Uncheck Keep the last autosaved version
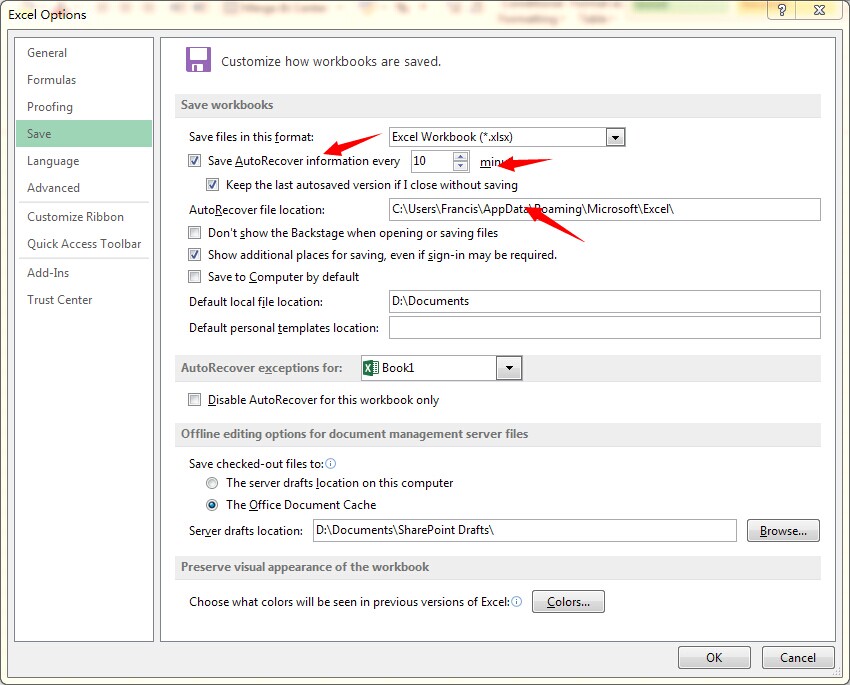 point(212,185)
